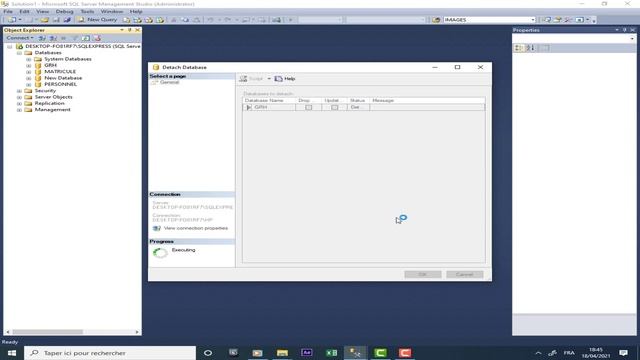Open the Help menu in menu bar
The image size is (640, 360).
coord(136,11)
